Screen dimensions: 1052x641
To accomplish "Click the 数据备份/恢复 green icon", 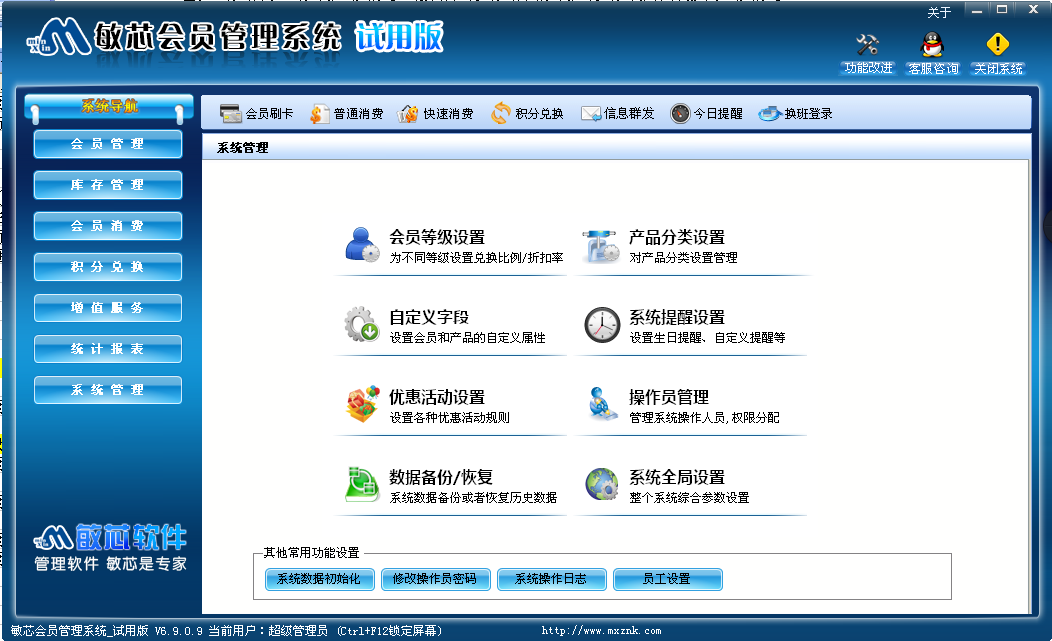I will [362, 484].
